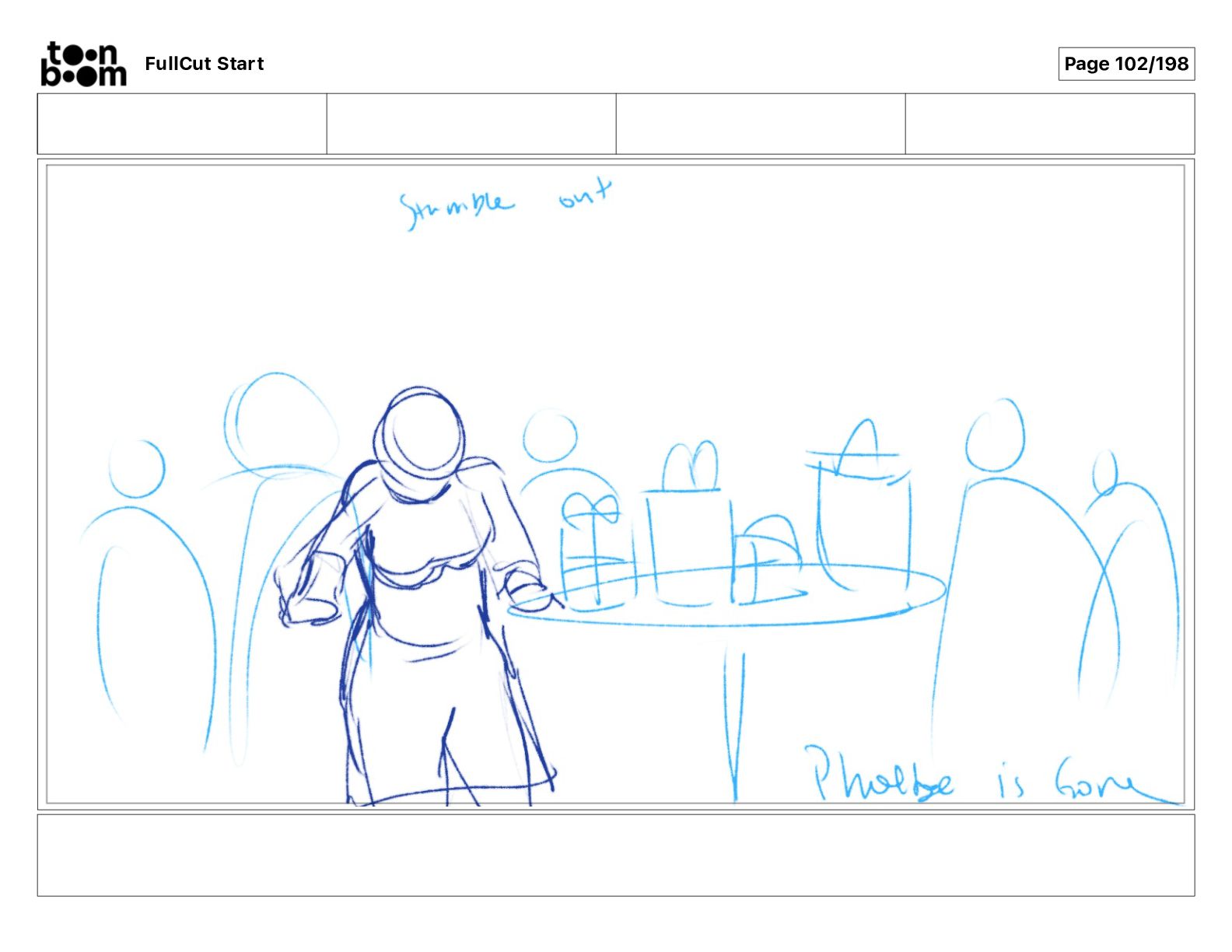The height and width of the screenshot is (952, 1232).
Task: Click the small ribboned gift box on the table
Action: click(597, 551)
